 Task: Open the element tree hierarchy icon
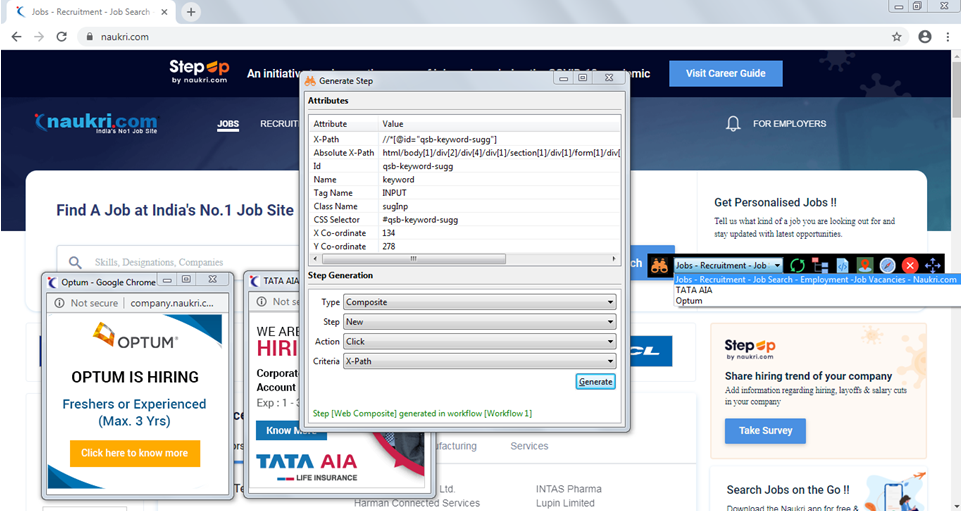pos(819,265)
